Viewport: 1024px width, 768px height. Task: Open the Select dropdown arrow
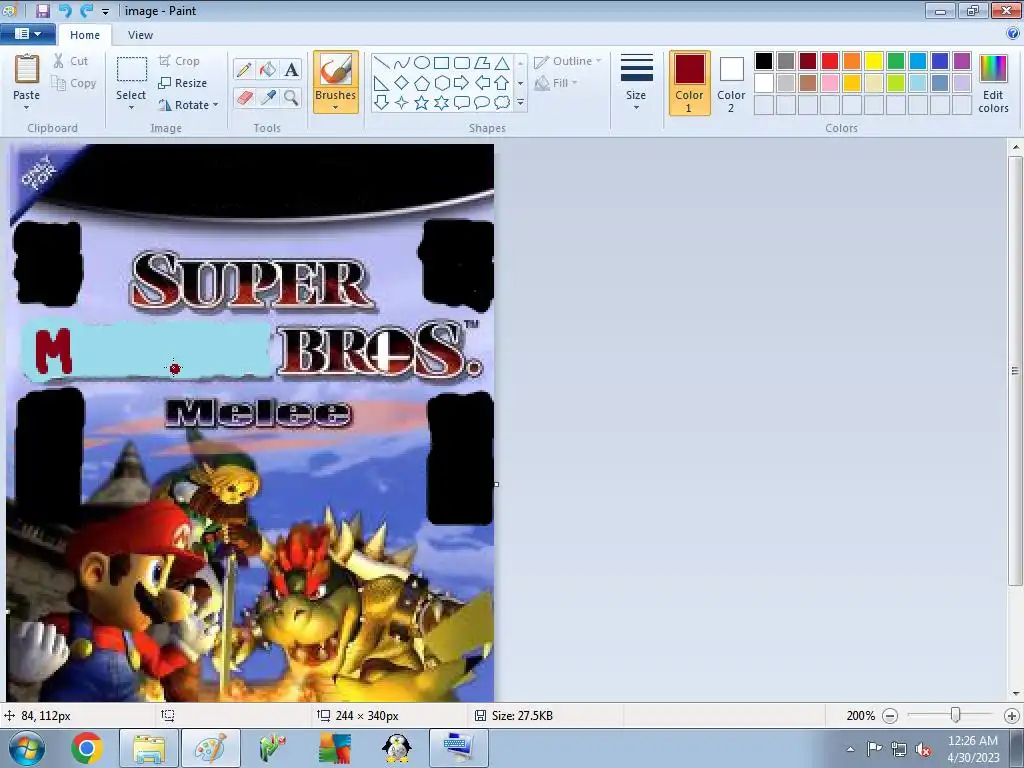tap(131, 108)
